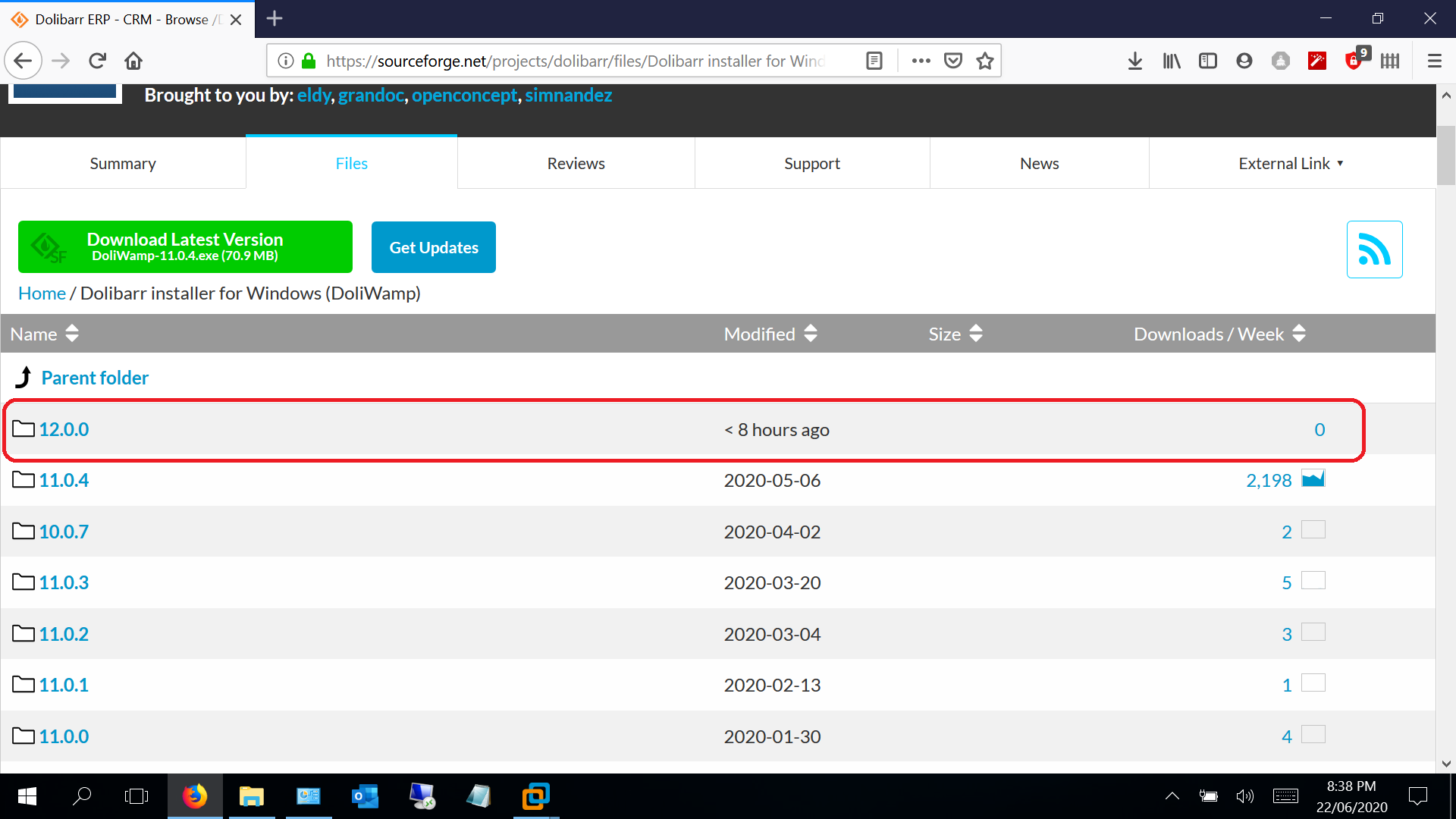Open the Library bookmarks icon

pos(1172,61)
